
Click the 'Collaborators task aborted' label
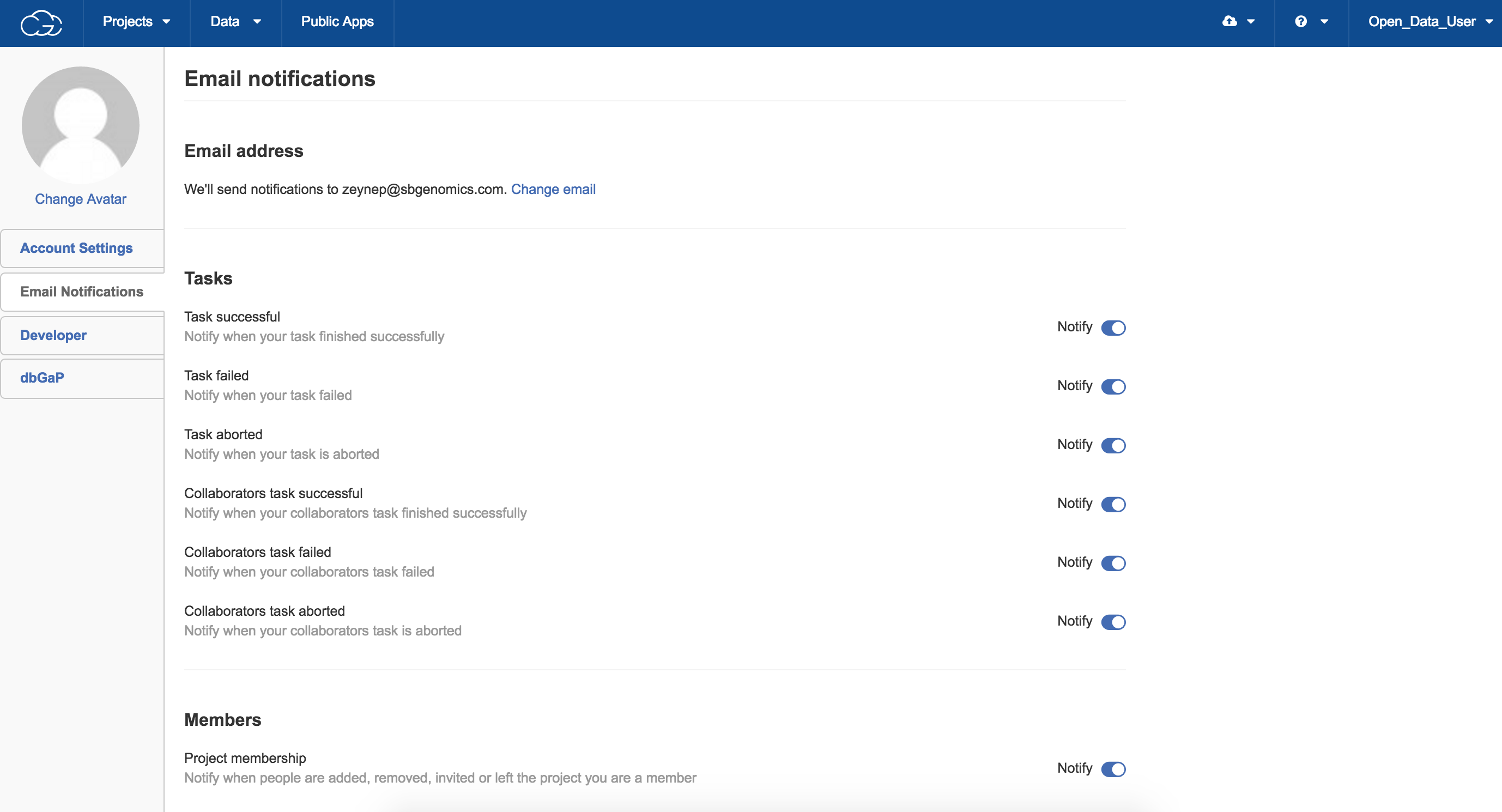point(265,611)
